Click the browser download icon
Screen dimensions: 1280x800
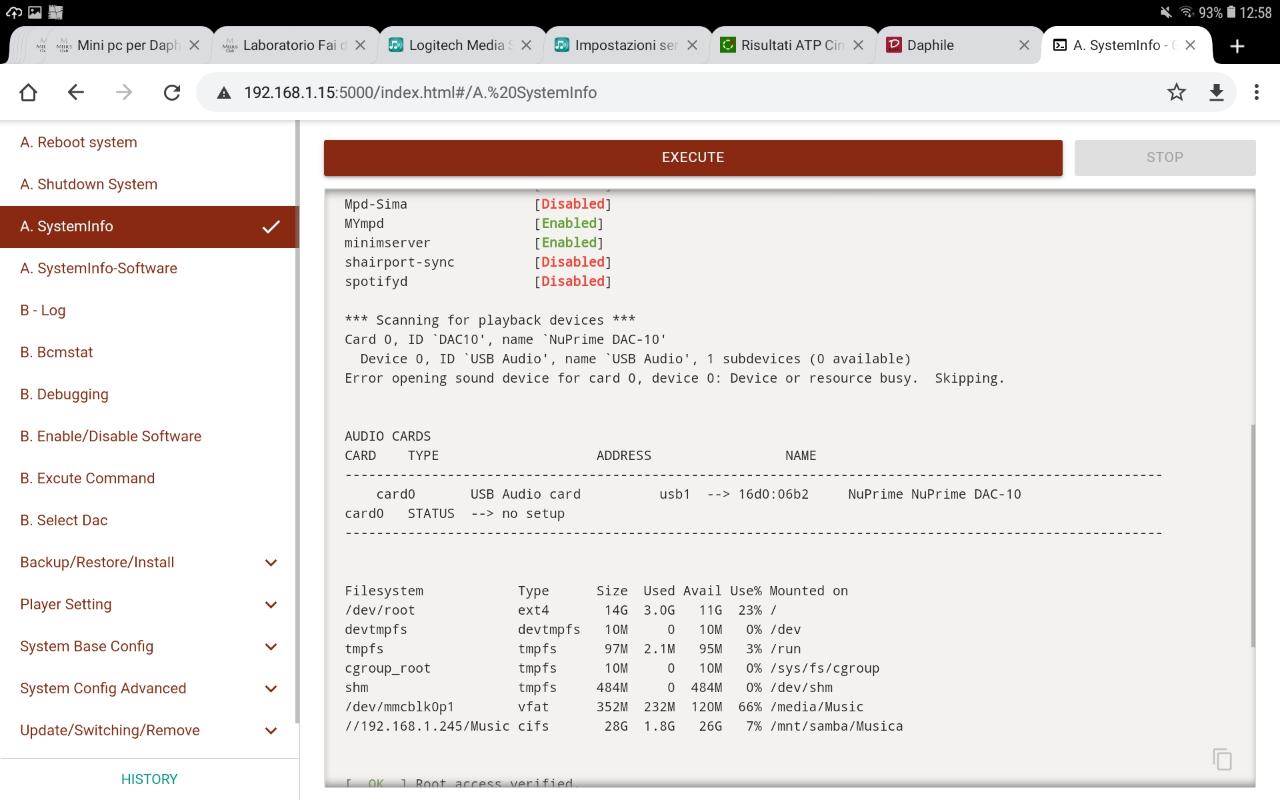click(x=1216, y=92)
